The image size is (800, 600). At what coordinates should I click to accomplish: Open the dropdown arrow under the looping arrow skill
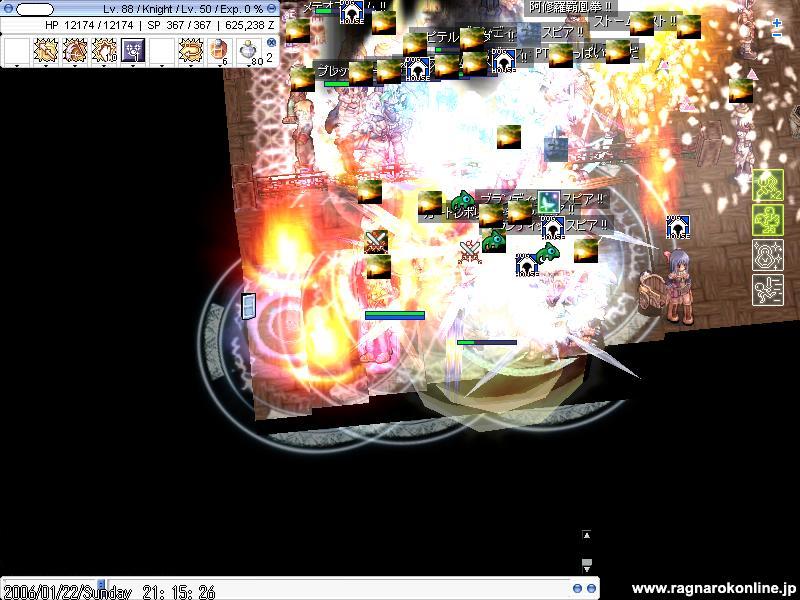tap(191, 66)
